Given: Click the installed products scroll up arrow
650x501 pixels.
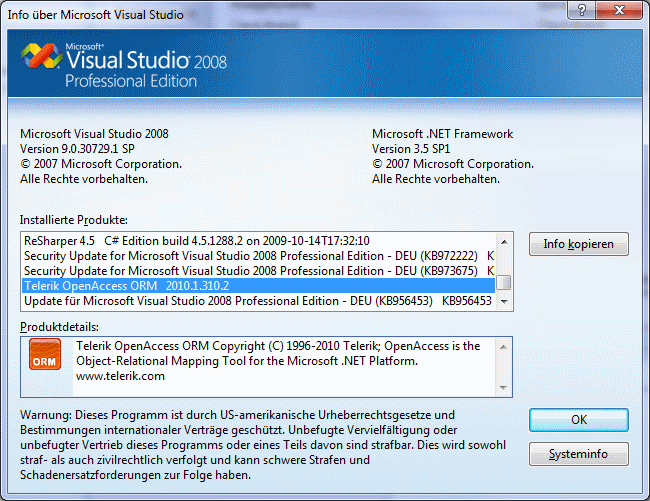Looking at the screenshot, I should [505, 241].
